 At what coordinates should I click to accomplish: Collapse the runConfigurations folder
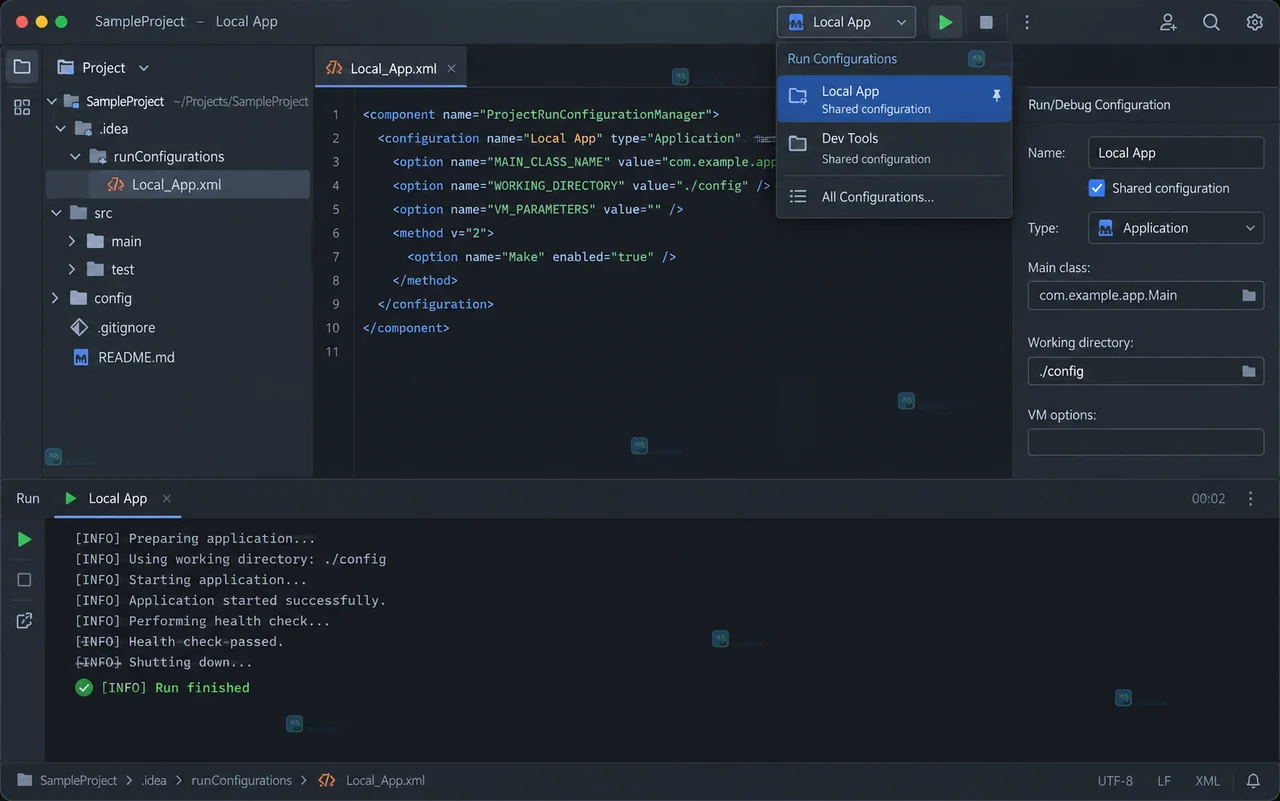tap(76, 157)
